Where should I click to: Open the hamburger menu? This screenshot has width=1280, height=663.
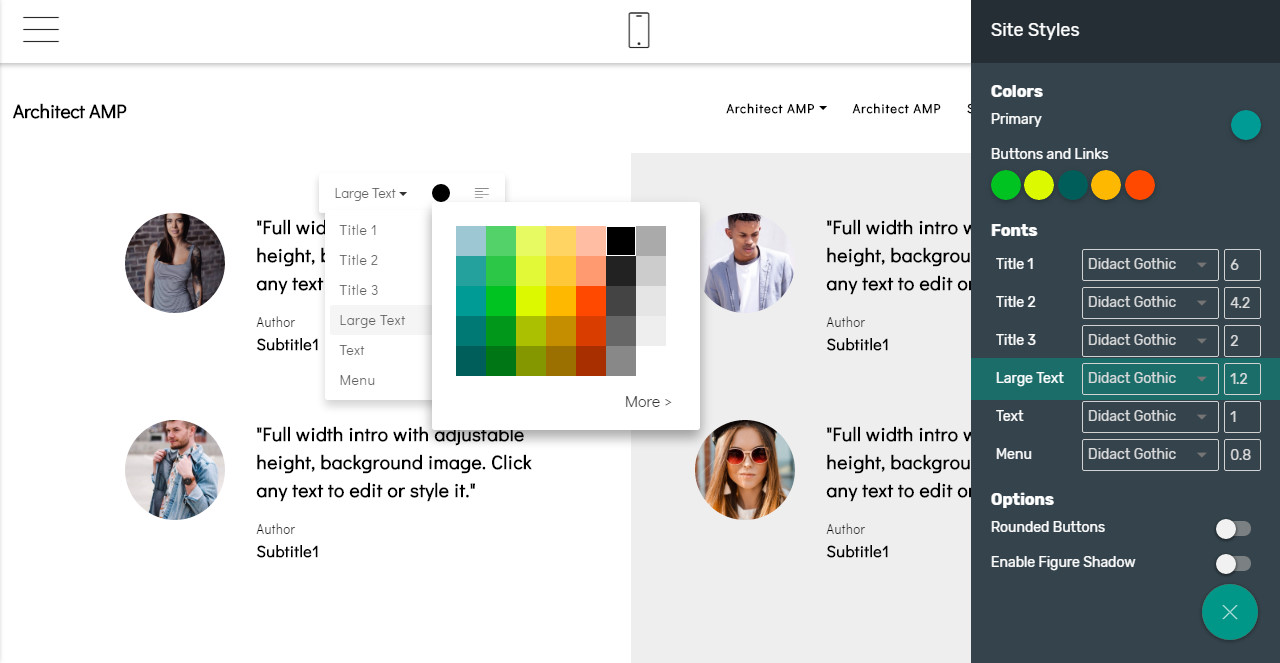pyautogui.click(x=41, y=30)
